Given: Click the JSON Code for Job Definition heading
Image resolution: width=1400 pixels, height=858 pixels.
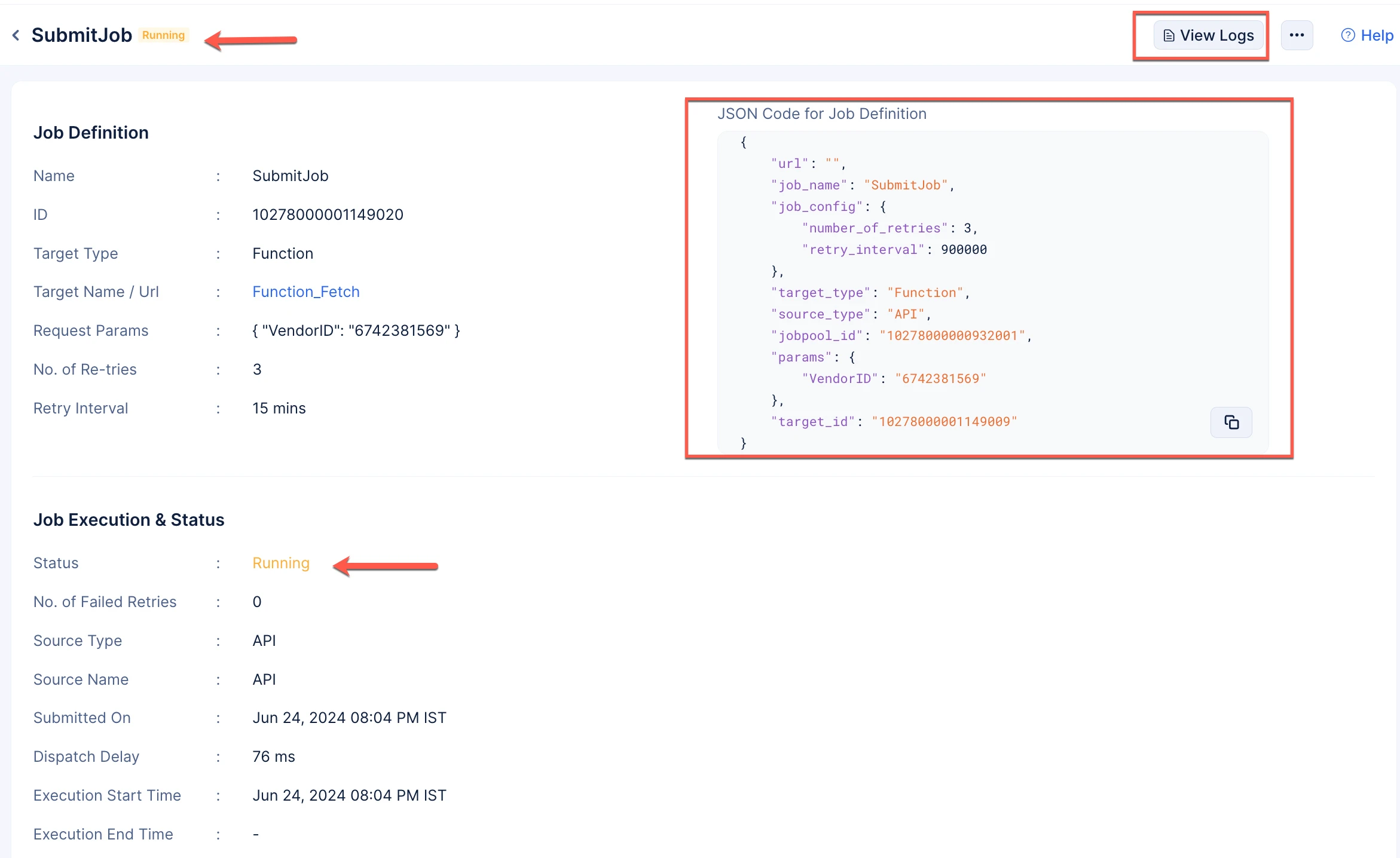Looking at the screenshot, I should (x=821, y=114).
